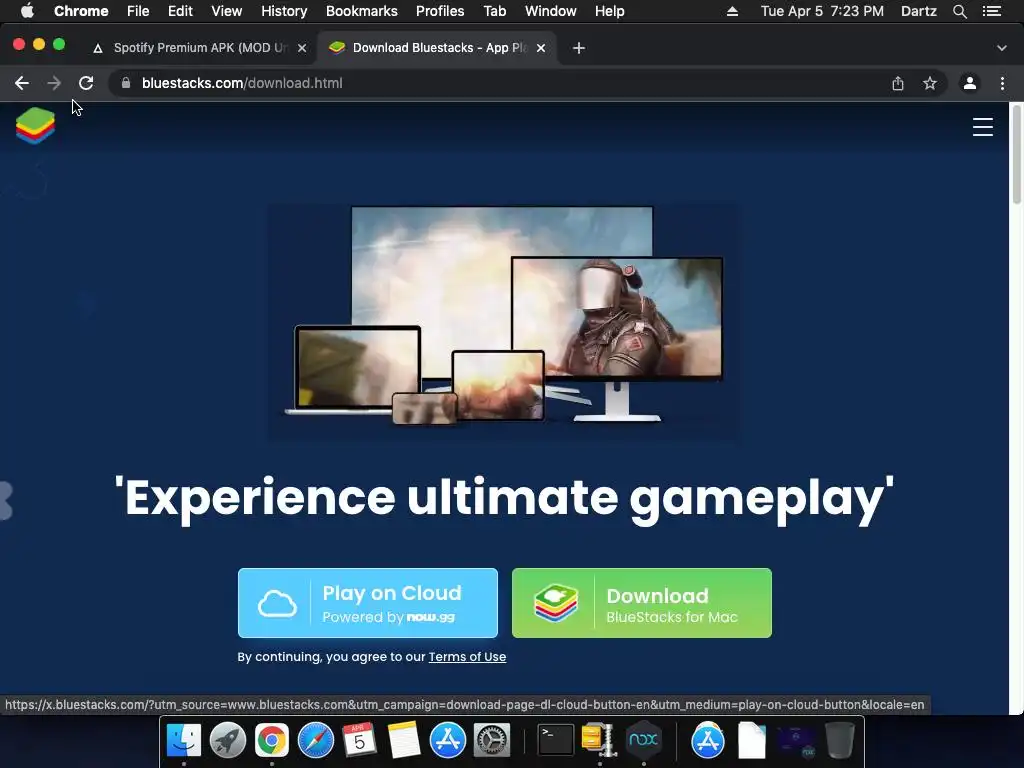
Task: Open Spotlight search icon
Action: [960, 11]
